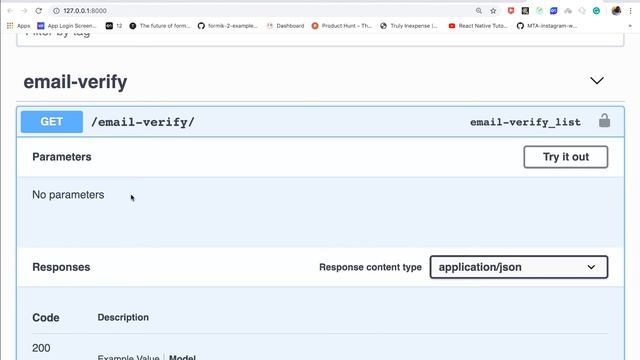Click the Parameters heading
This screenshot has height=360, width=640.
[x=62, y=157]
